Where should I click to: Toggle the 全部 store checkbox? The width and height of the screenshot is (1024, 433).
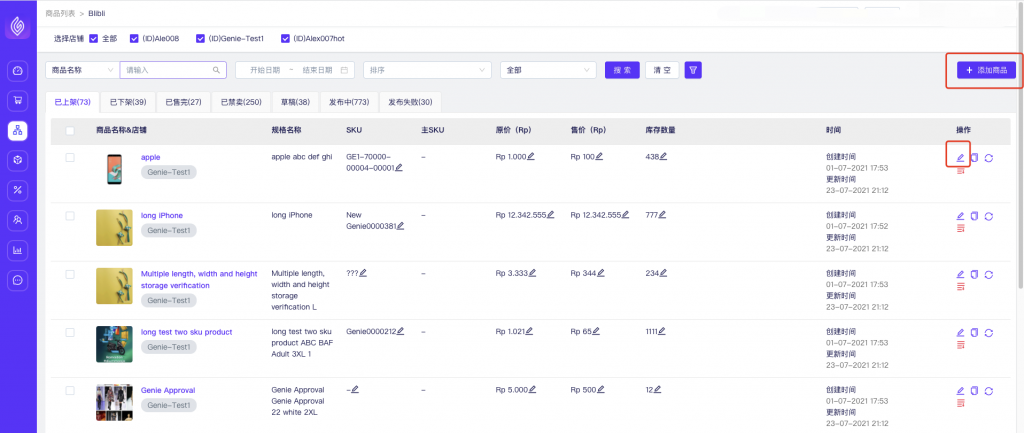pyautogui.click(x=93, y=39)
